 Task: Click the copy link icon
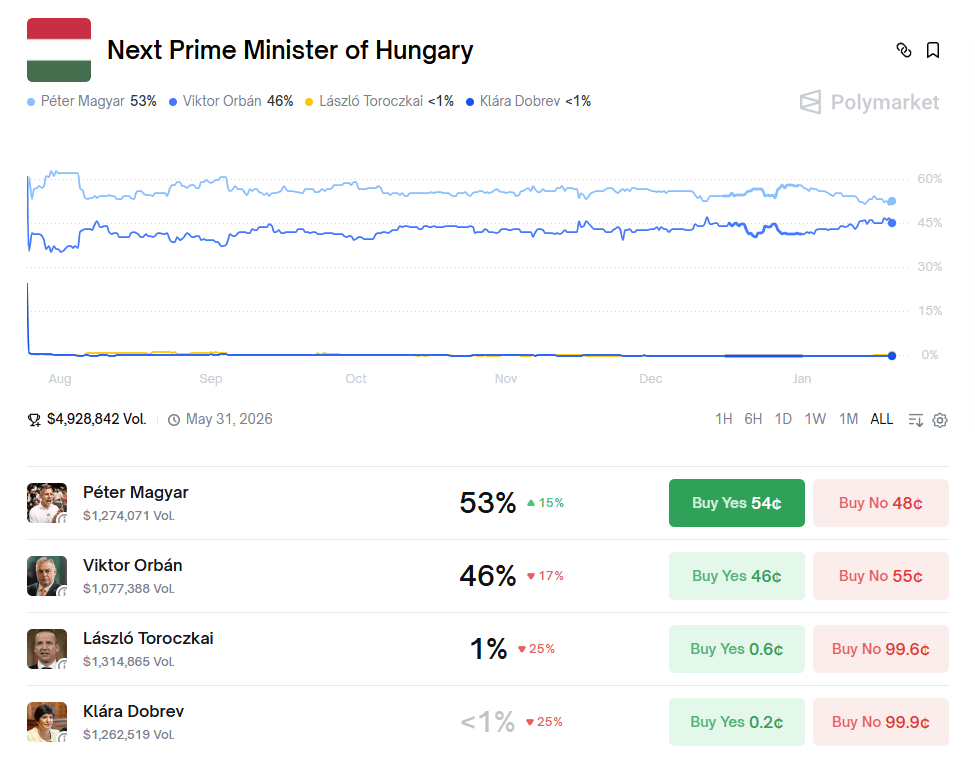coord(904,50)
